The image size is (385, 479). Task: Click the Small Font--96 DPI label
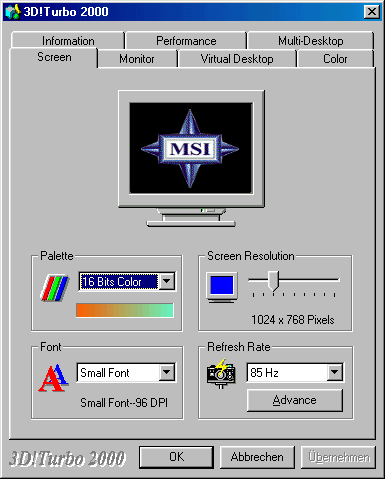(124, 403)
